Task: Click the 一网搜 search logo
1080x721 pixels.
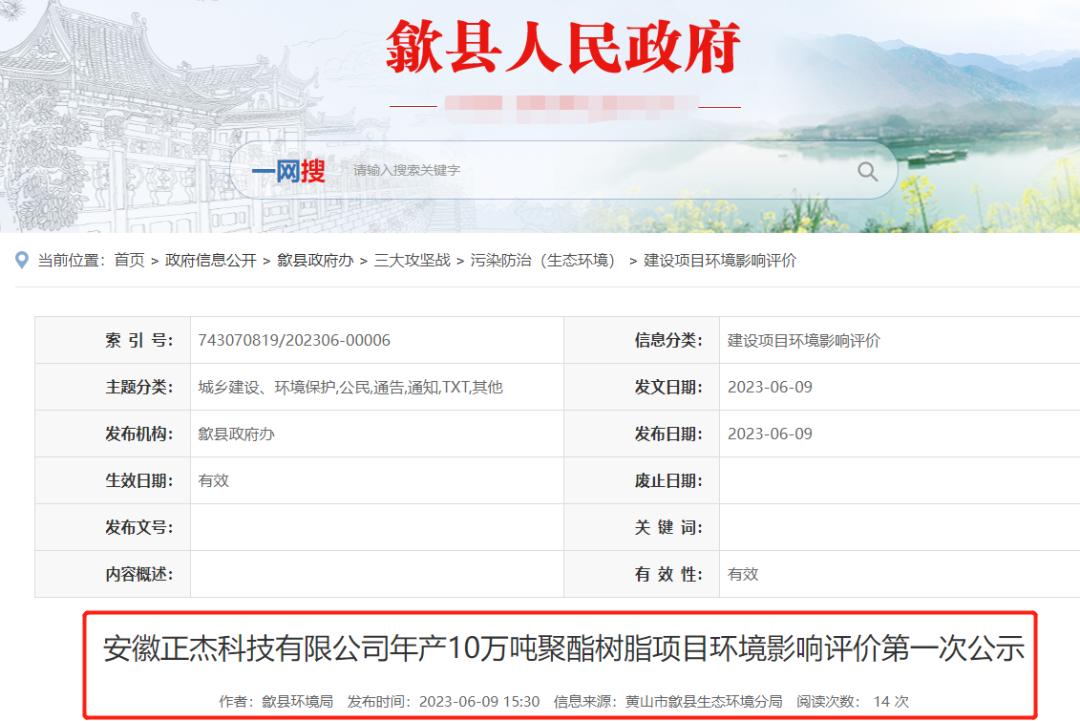Action: (288, 171)
